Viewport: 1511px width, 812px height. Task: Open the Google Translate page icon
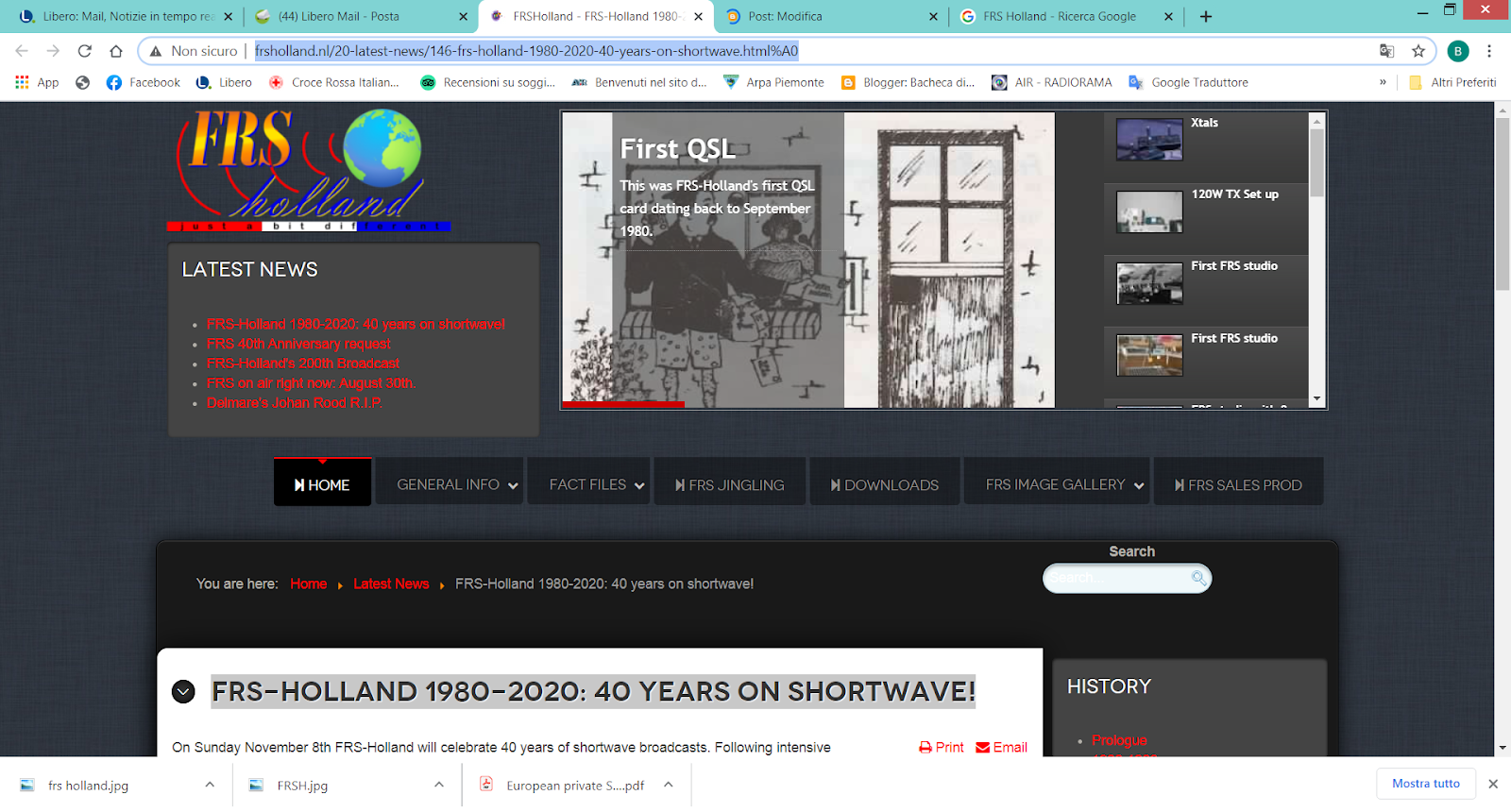[x=1386, y=51]
